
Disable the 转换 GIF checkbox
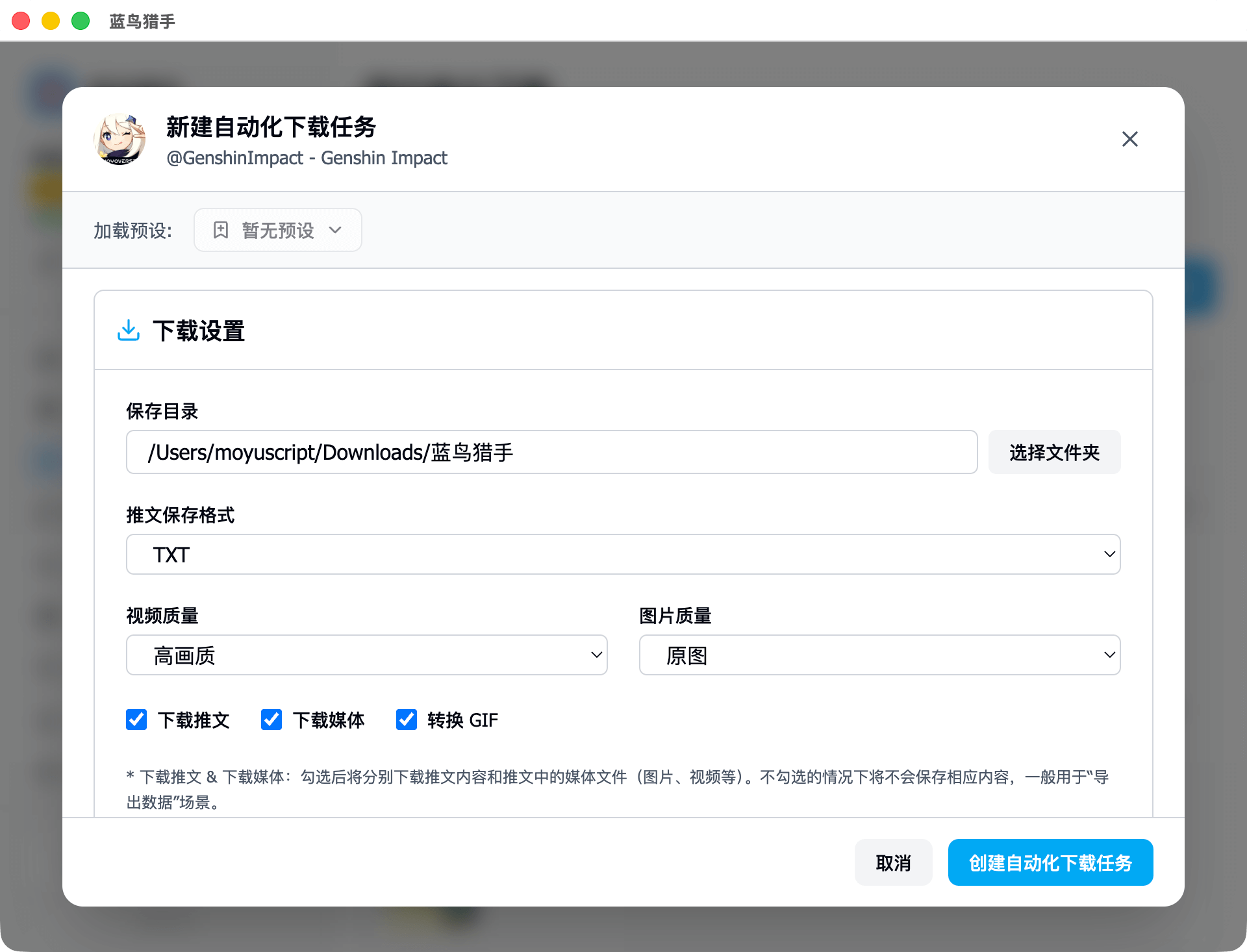coord(407,720)
